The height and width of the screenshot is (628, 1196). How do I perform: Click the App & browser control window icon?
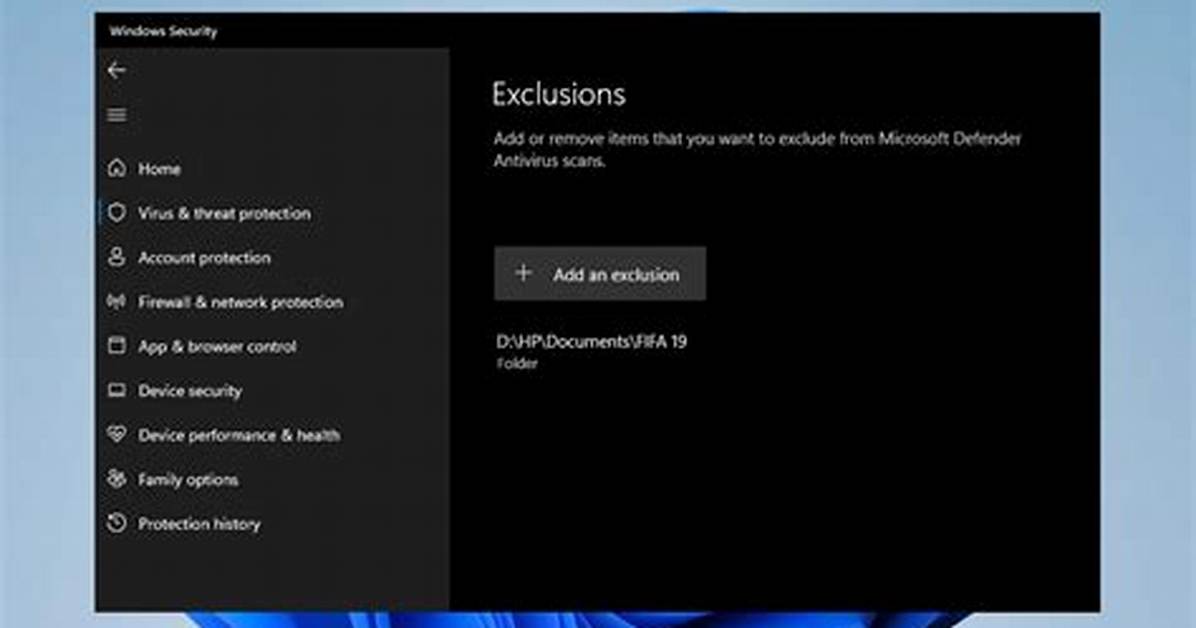point(117,346)
